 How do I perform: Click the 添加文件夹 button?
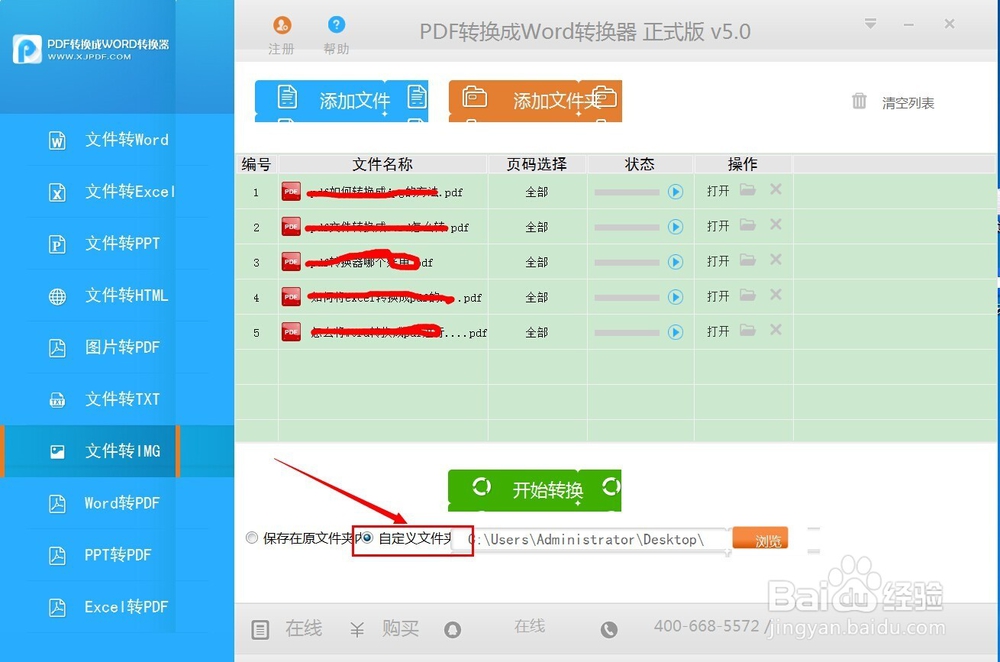point(535,101)
